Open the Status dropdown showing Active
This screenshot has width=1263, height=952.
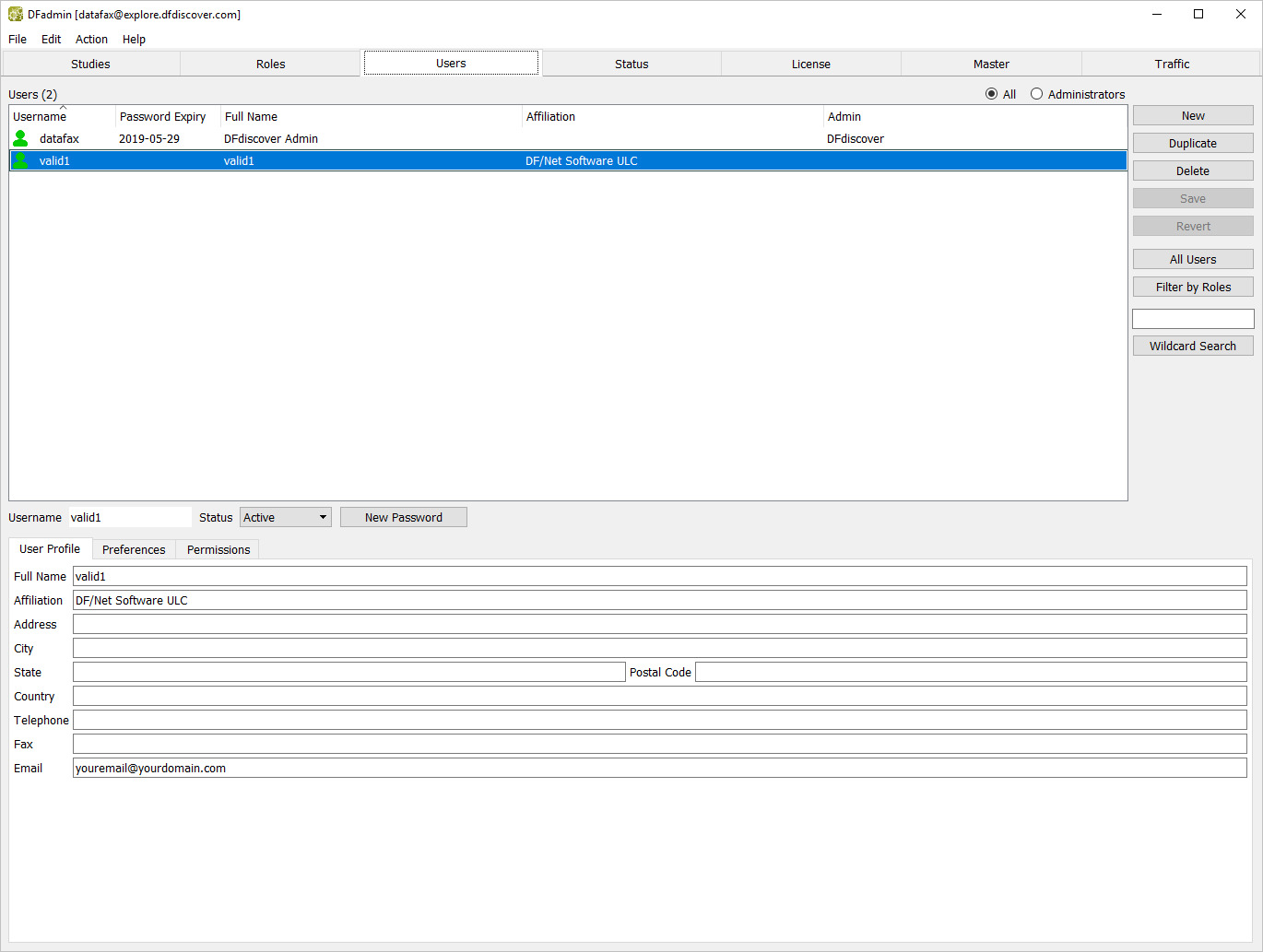(286, 517)
